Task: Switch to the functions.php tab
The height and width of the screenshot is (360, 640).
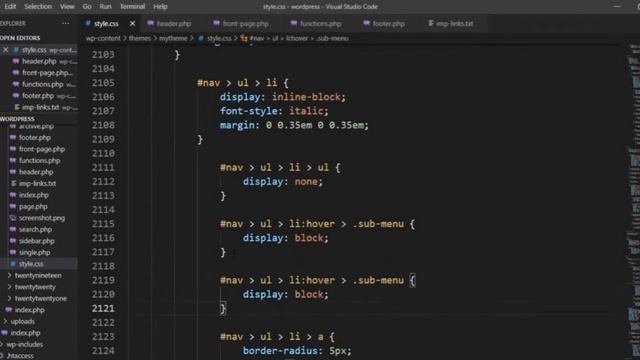Action: pyautogui.click(x=316, y=24)
